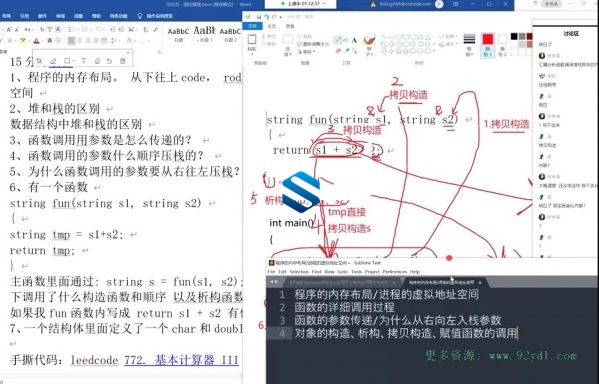
Task: Click Paint Paste clipboard icon
Action: [x=252, y=39]
